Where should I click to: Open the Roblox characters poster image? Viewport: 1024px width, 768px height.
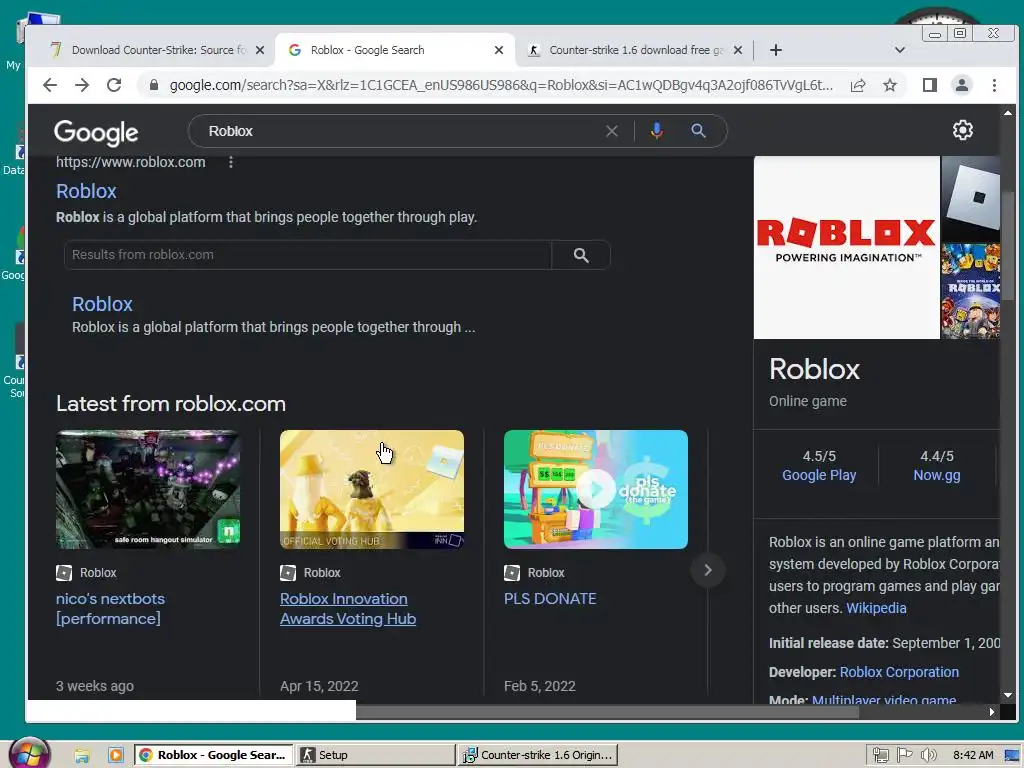(970, 291)
